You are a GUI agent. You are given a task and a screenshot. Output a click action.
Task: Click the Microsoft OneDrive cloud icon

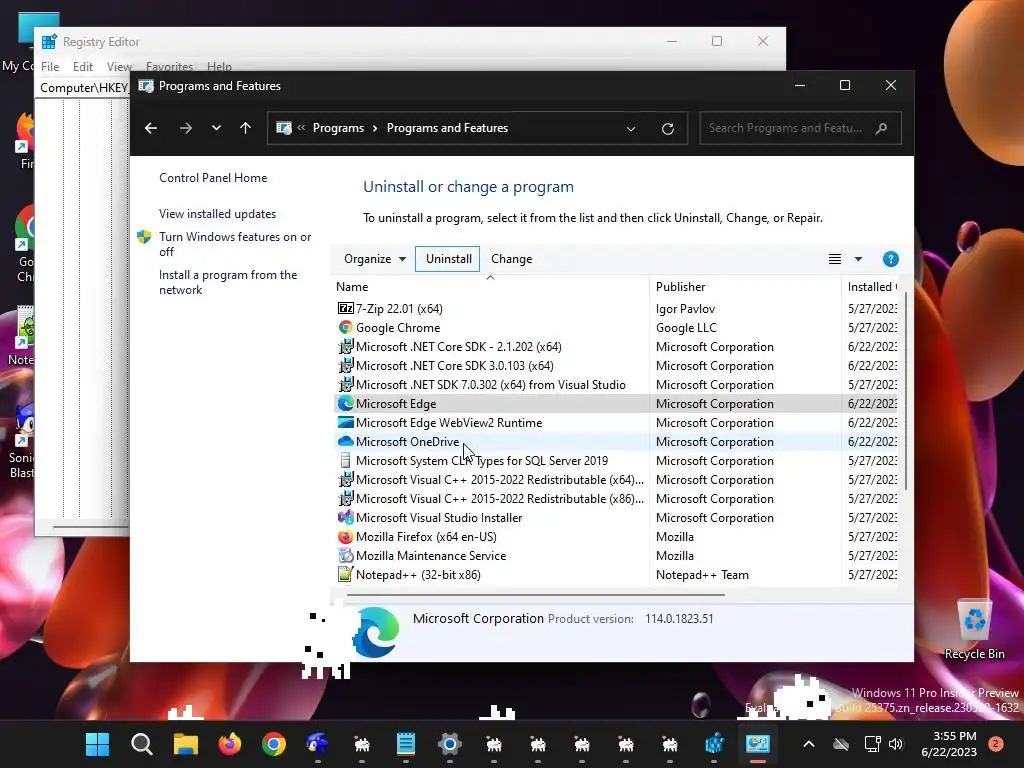pyautogui.click(x=345, y=441)
